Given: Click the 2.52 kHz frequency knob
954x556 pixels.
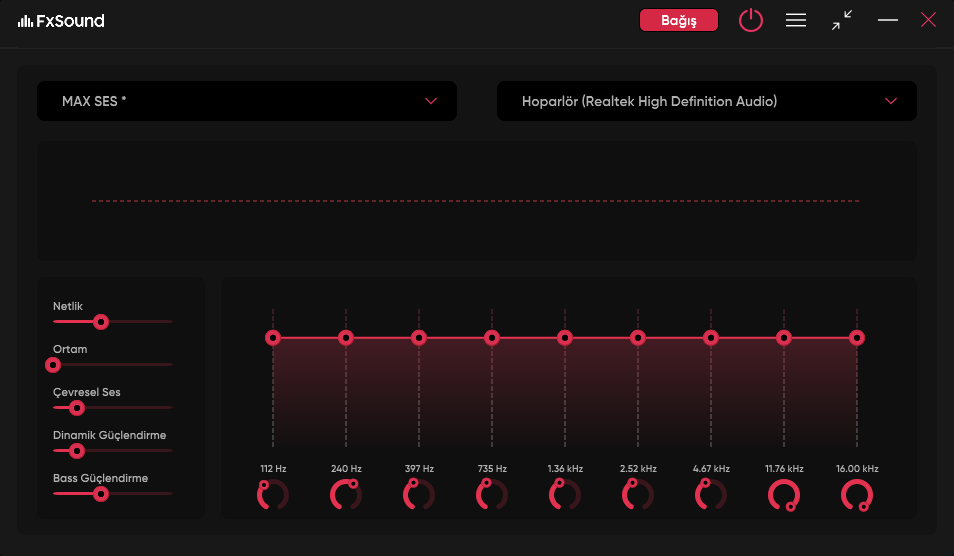Looking at the screenshot, I should (x=638, y=495).
